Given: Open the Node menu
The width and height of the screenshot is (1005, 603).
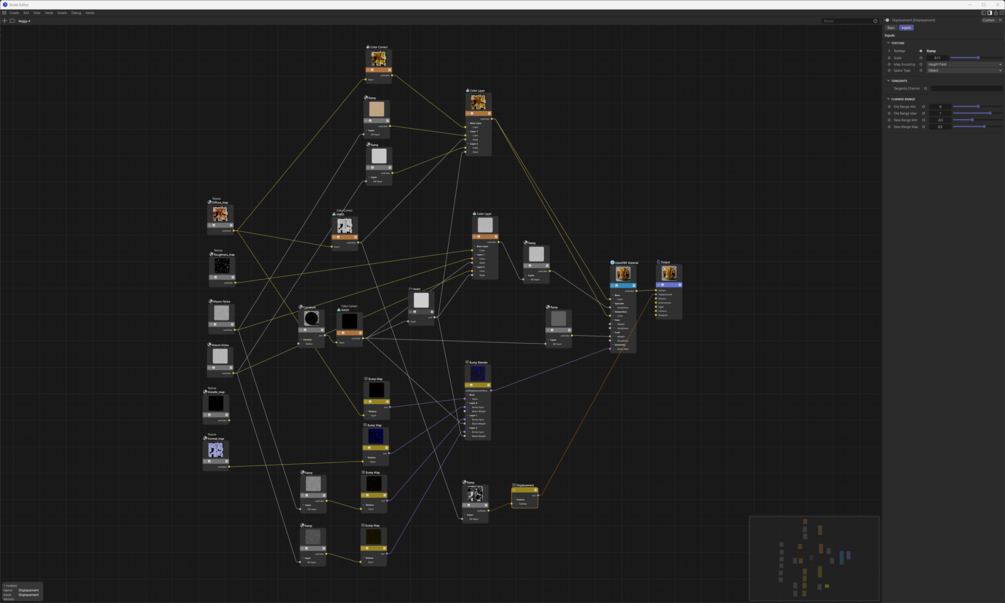Looking at the screenshot, I should point(49,13).
